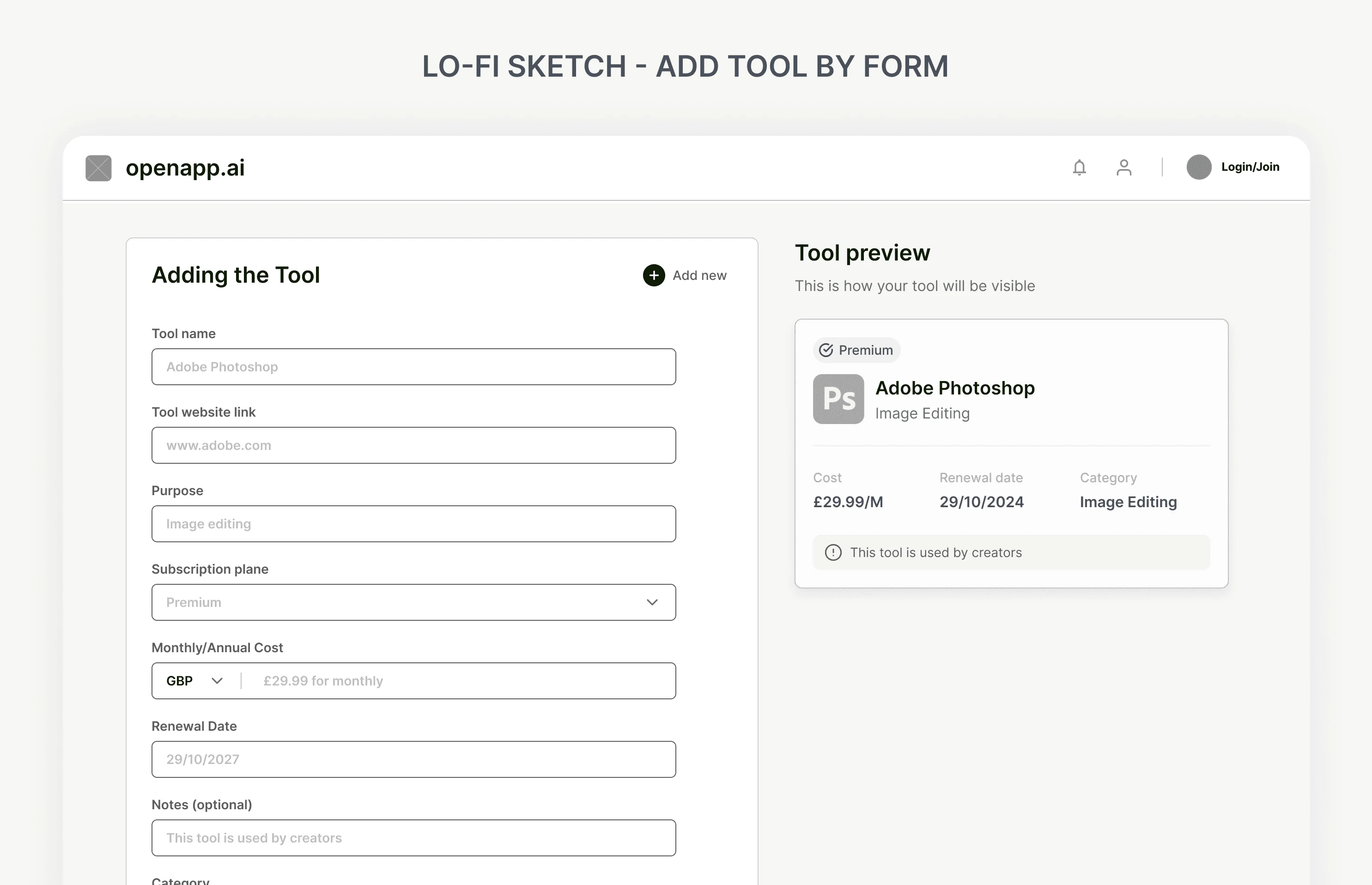
Task: Click the Add new button label
Action: tap(699, 275)
